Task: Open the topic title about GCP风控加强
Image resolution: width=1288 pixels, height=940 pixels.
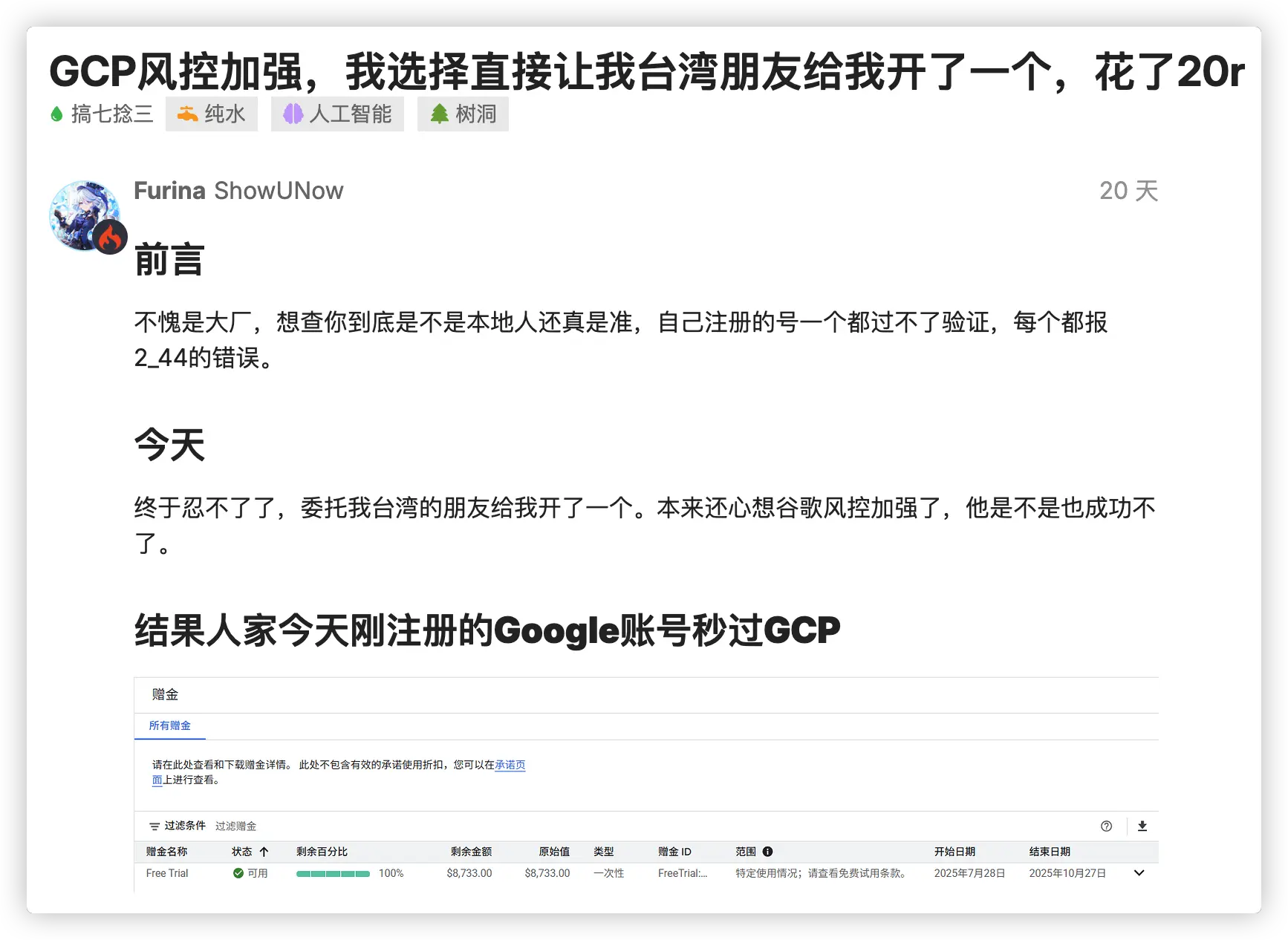Action: pyautogui.click(x=646, y=72)
